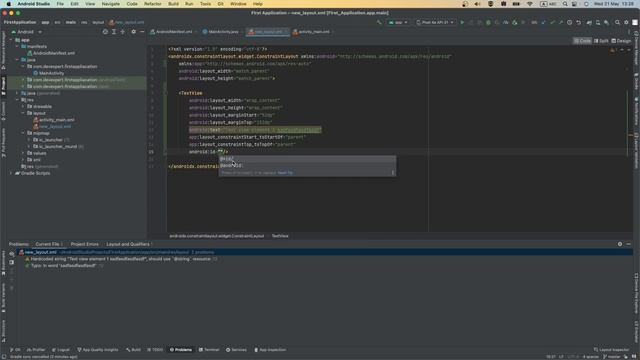Open the Pixel device selector dropdown

435,22
